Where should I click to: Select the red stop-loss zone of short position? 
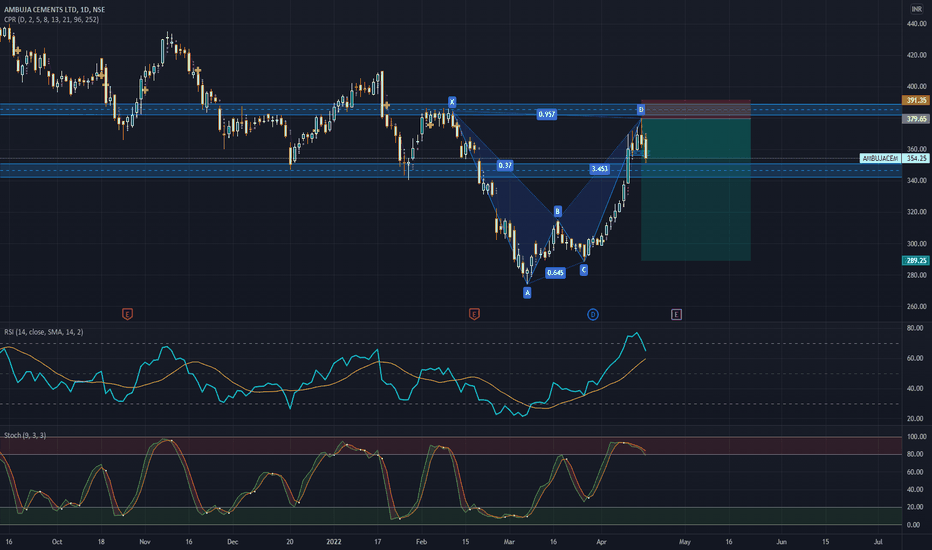point(695,109)
